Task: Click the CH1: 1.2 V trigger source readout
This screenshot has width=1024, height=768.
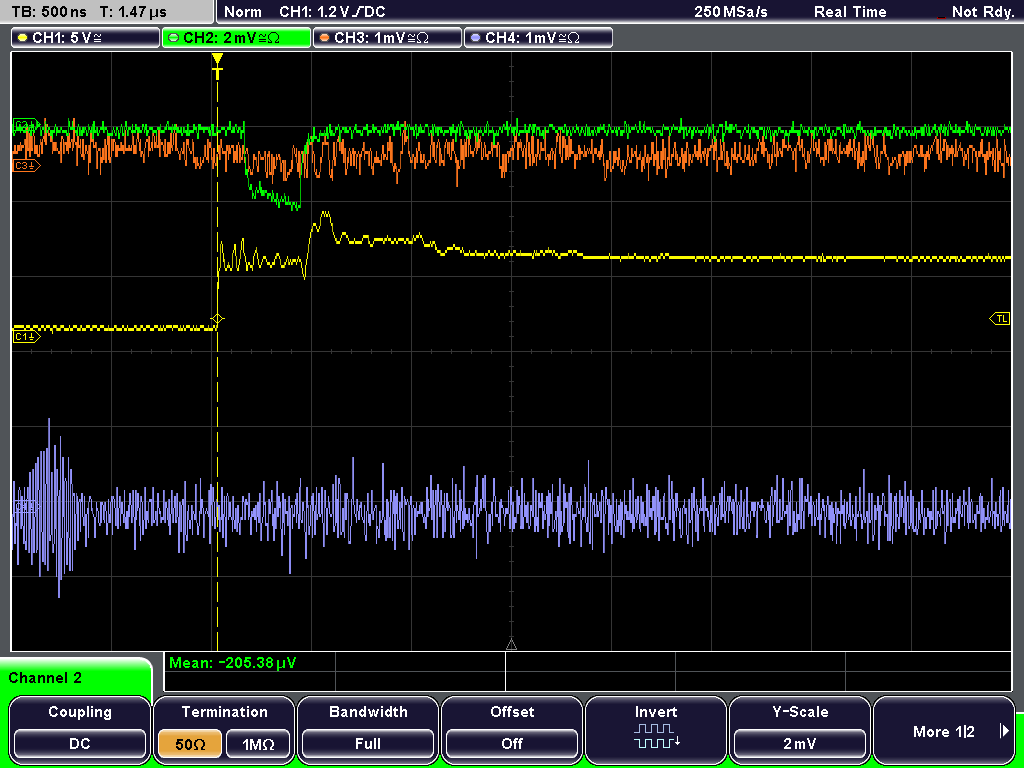Action: click(332, 12)
